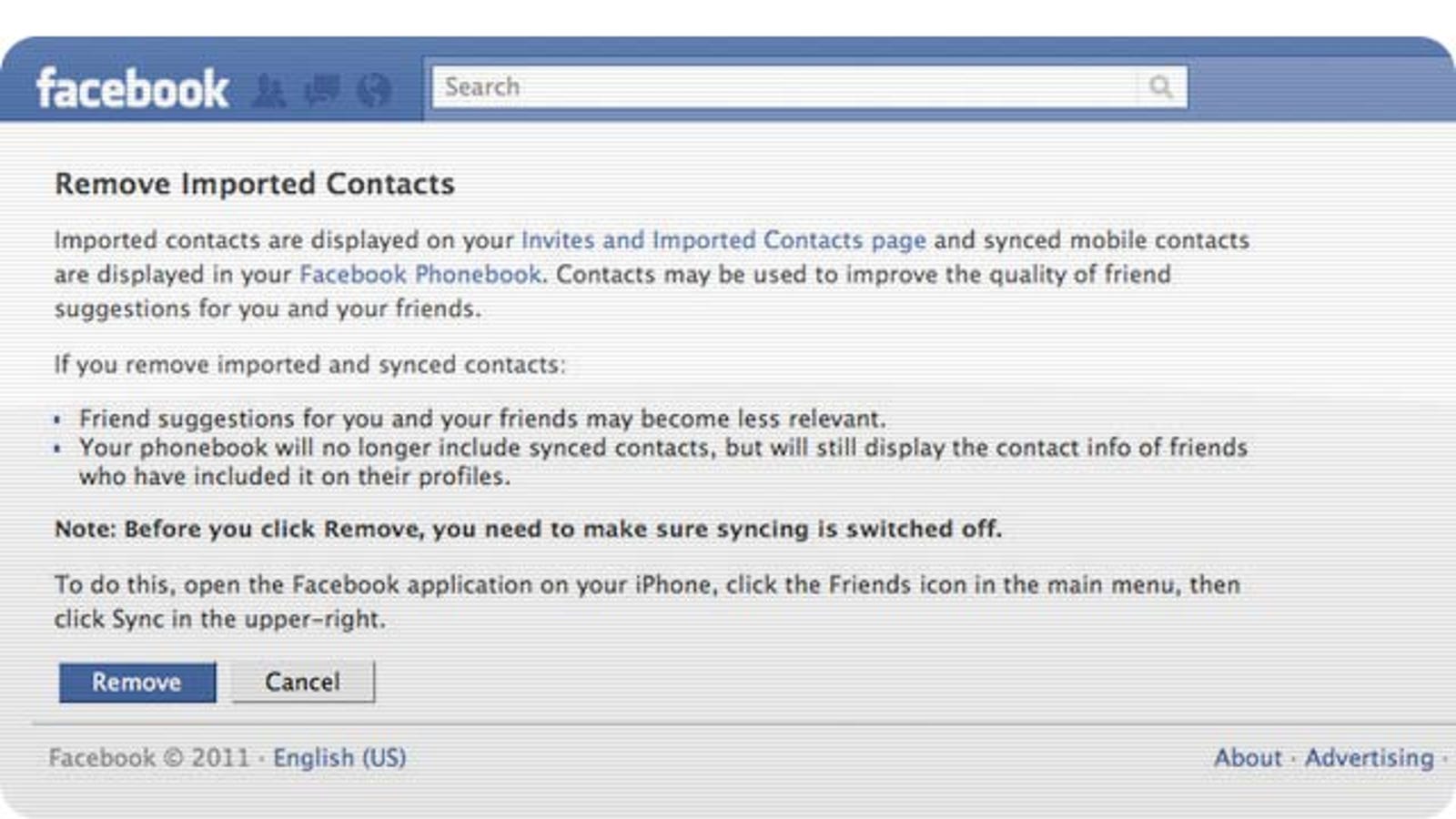Focus the Search input field
The image size is (1456, 819).
point(784,86)
